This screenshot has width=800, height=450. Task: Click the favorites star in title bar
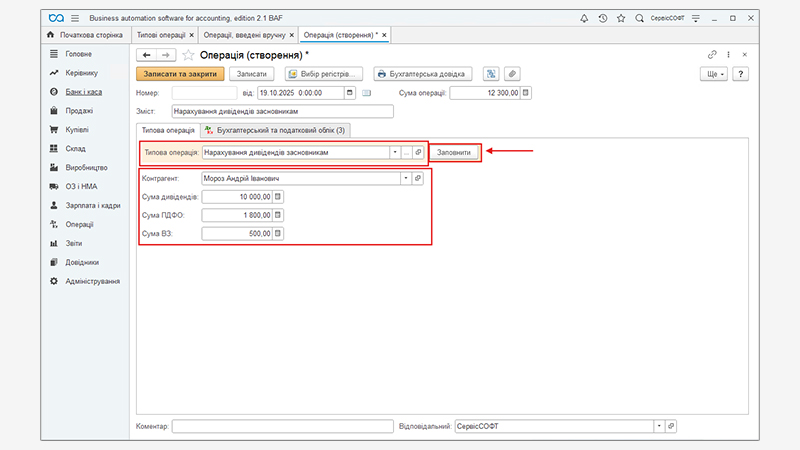(x=622, y=19)
